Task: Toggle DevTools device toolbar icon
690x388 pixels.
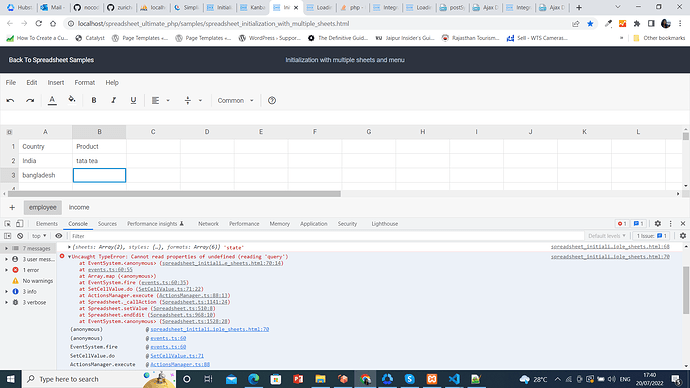Action: (x=19, y=223)
